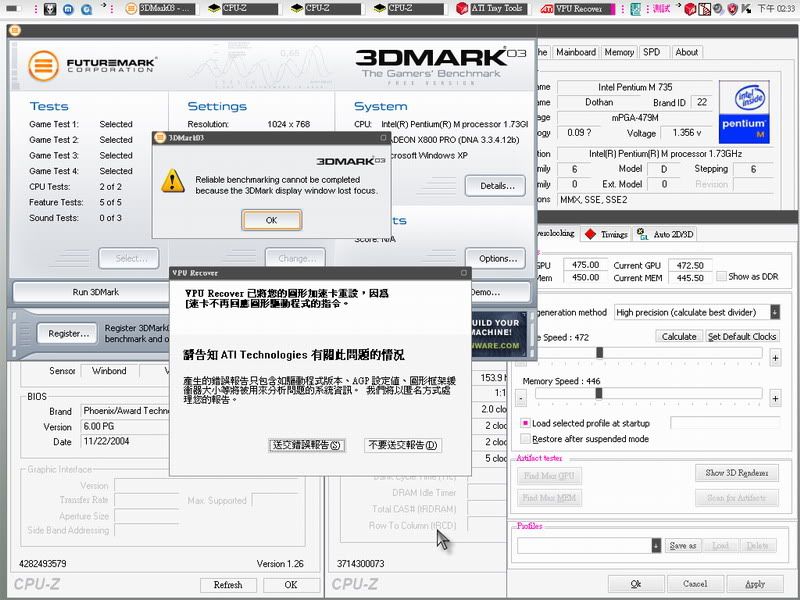Screen dimensions: 800x600
Task: Click the core Speed 472 slider thumb
Action: 599,353
